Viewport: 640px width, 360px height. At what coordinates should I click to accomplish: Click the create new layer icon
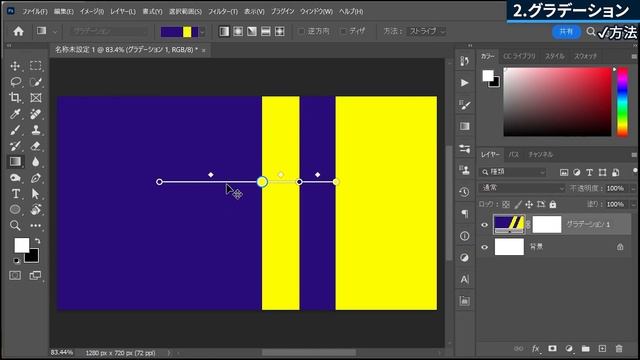click(602, 349)
